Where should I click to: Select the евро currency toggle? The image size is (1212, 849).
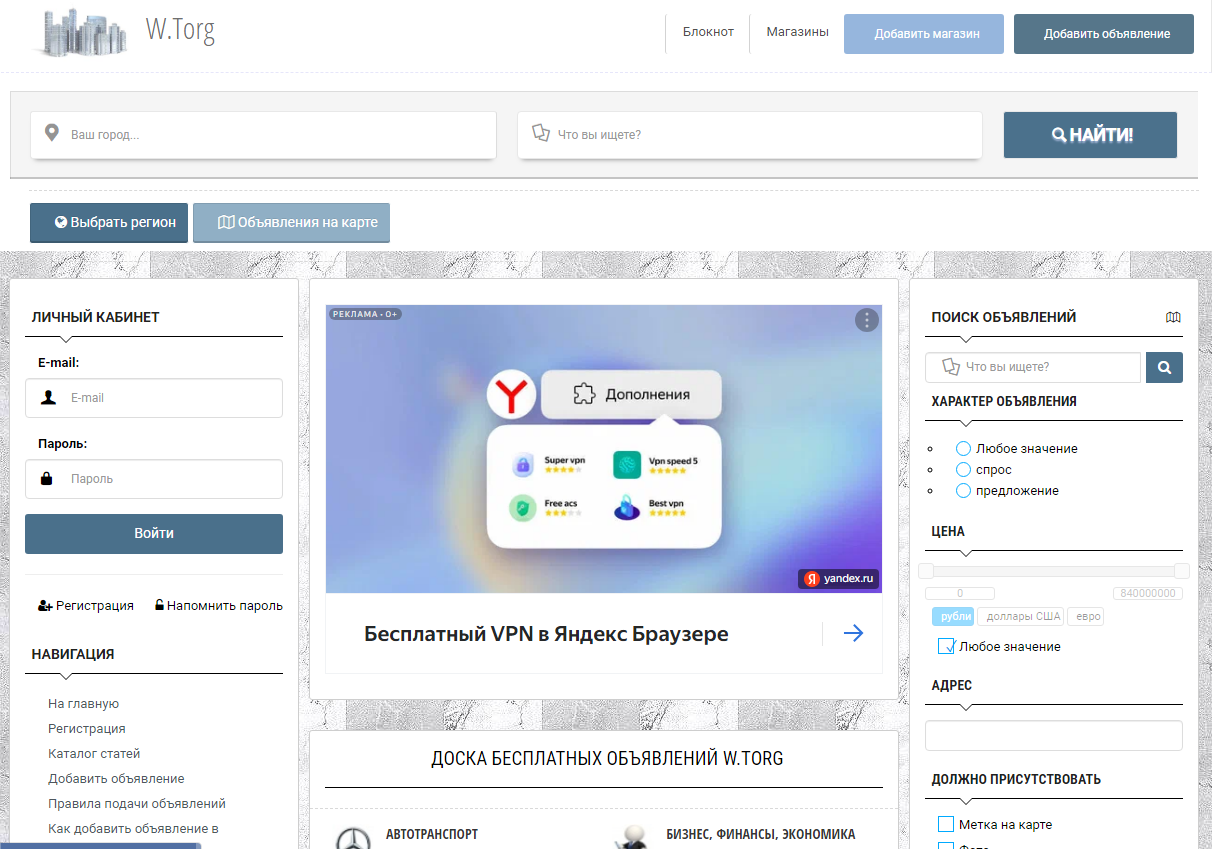pyautogui.click(x=1086, y=616)
